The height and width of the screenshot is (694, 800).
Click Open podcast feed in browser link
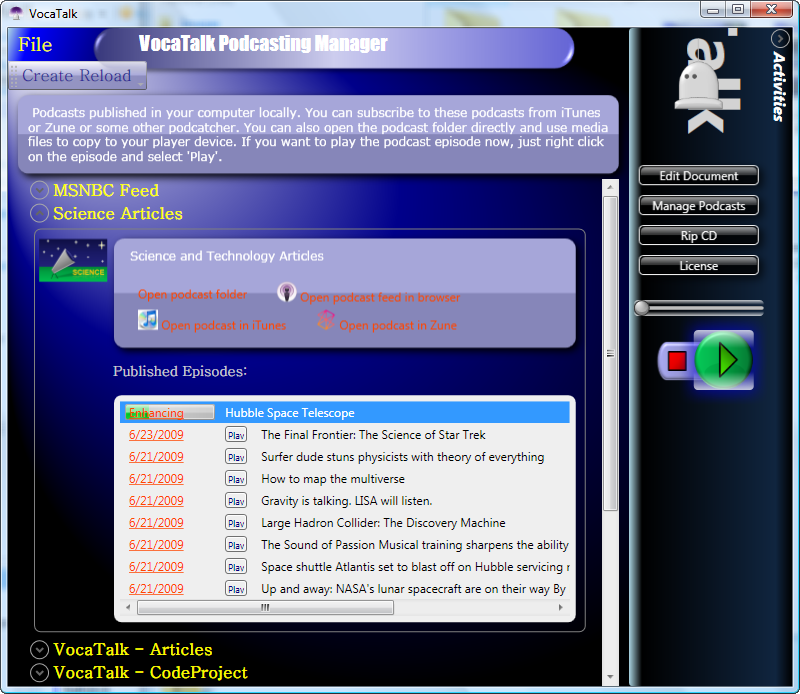pyautogui.click(x=380, y=298)
